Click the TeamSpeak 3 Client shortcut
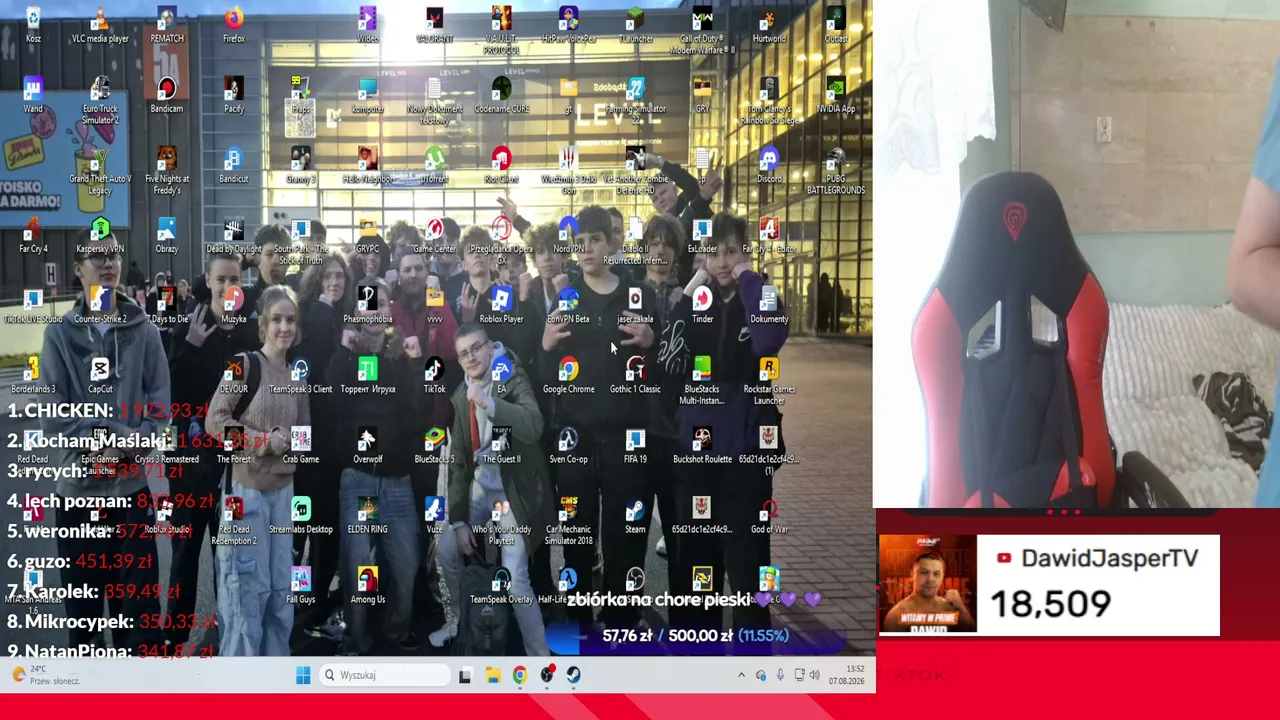 [301, 376]
